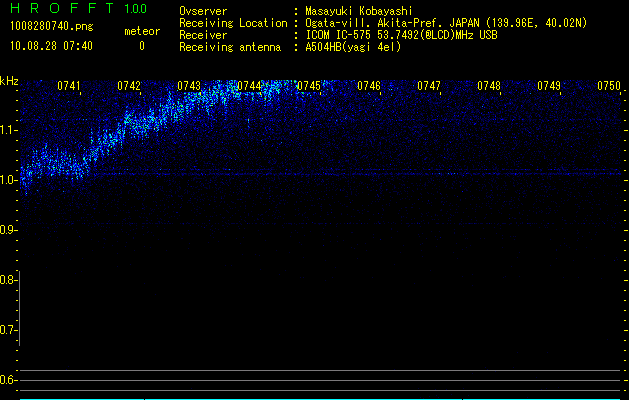Click the Ovserver field label
This screenshot has width=629, height=400.
tap(203, 11)
